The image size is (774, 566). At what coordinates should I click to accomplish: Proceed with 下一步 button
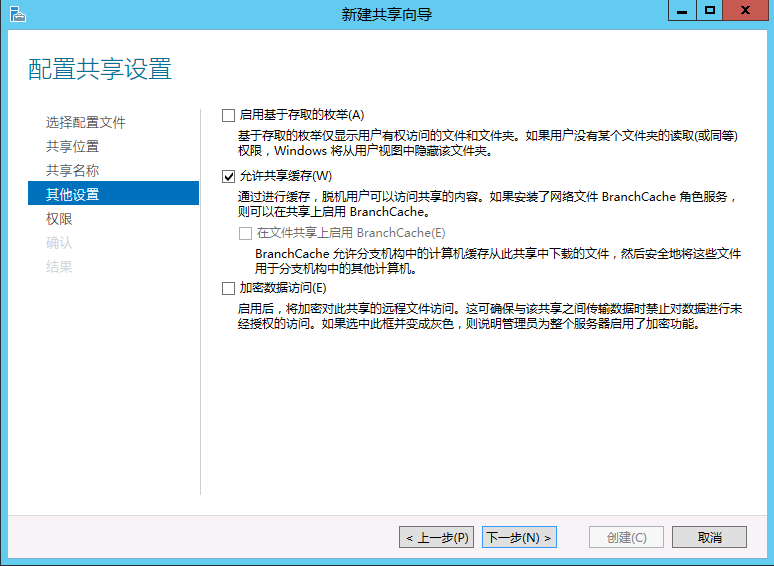click(x=519, y=537)
